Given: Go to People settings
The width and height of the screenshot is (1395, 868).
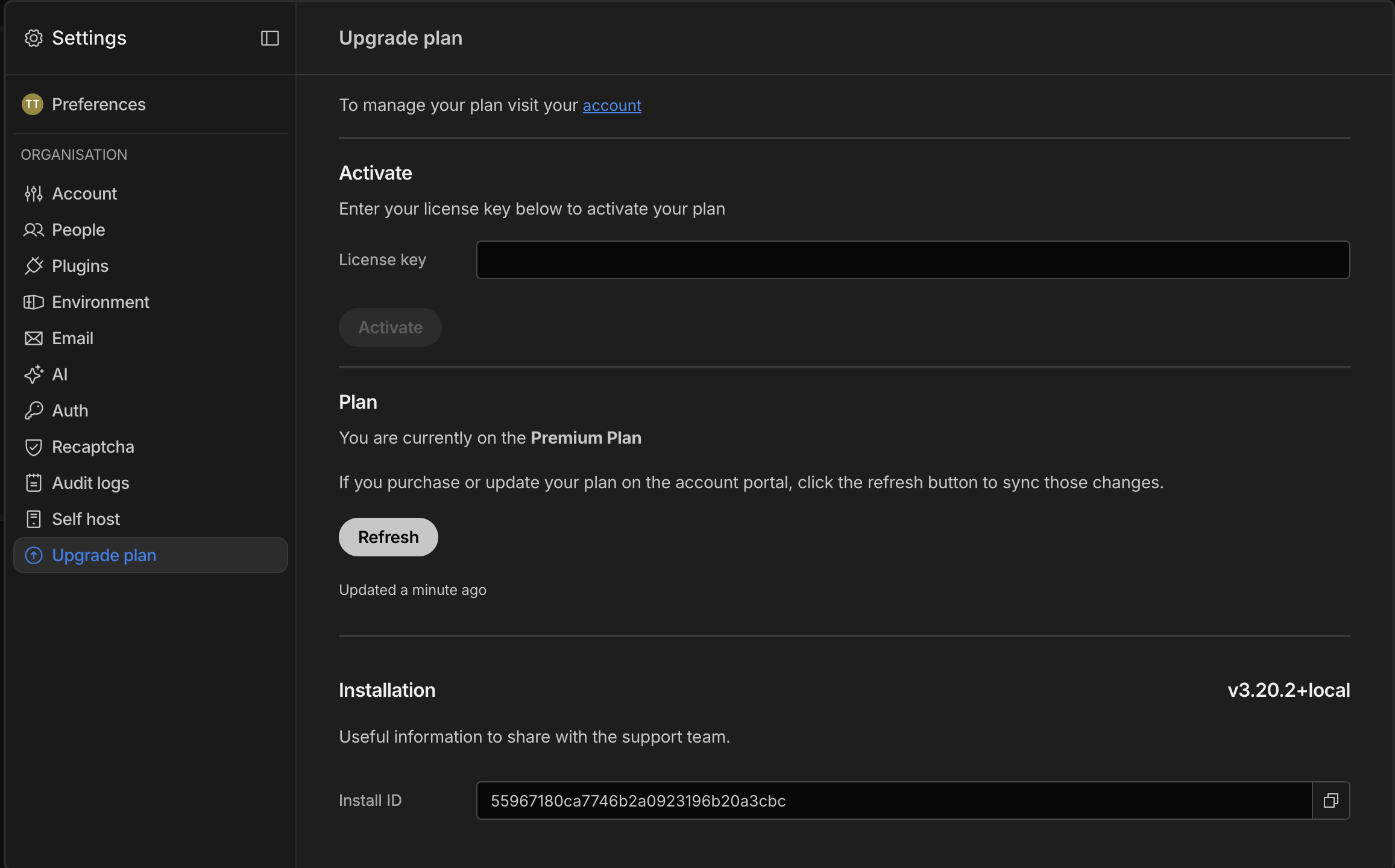Looking at the screenshot, I should [x=78, y=230].
